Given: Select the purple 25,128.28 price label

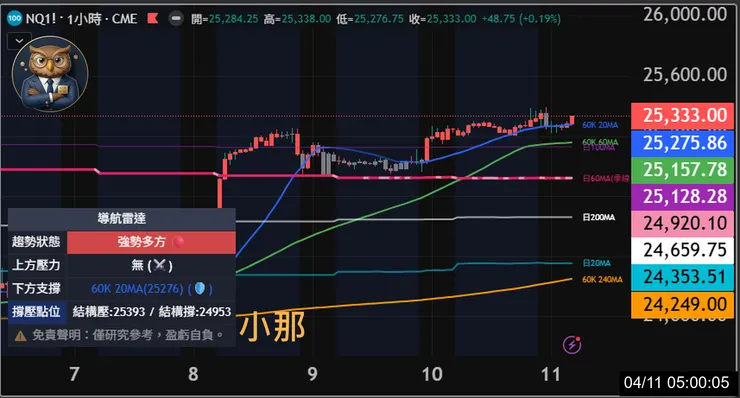Looking at the screenshot, I should point(682,197).
